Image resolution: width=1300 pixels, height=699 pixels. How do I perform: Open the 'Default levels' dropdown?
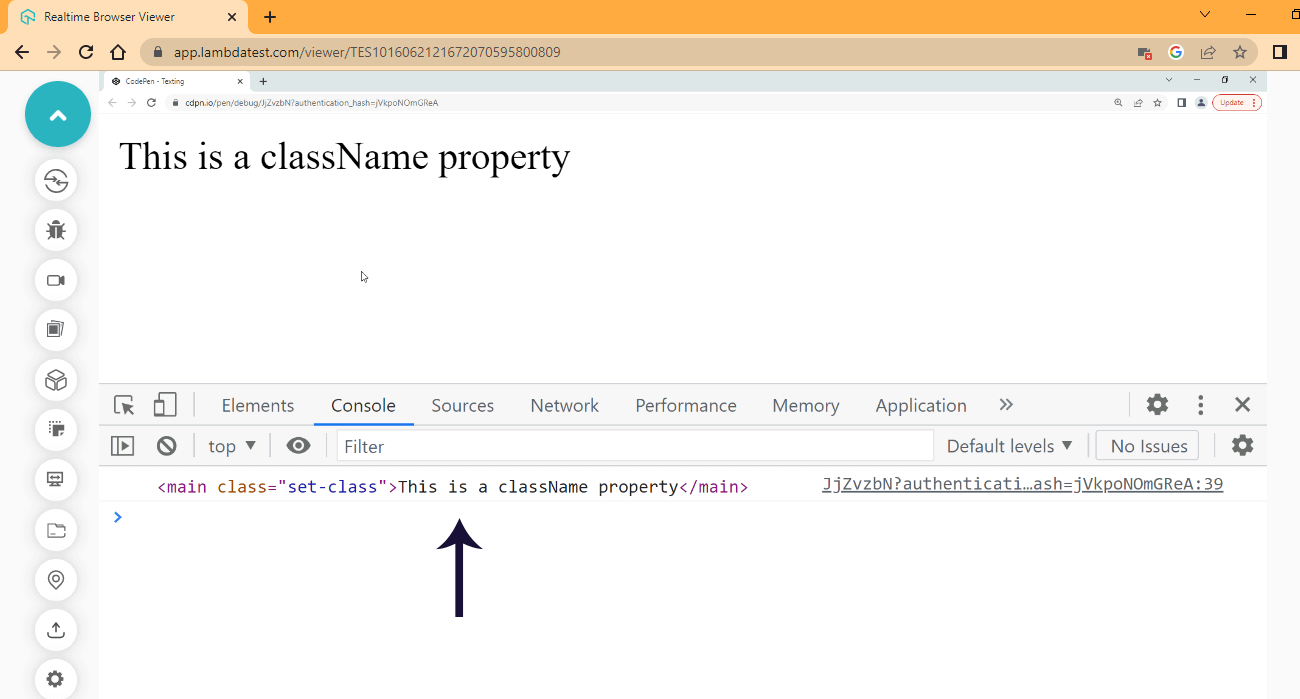coord(1009,445)
